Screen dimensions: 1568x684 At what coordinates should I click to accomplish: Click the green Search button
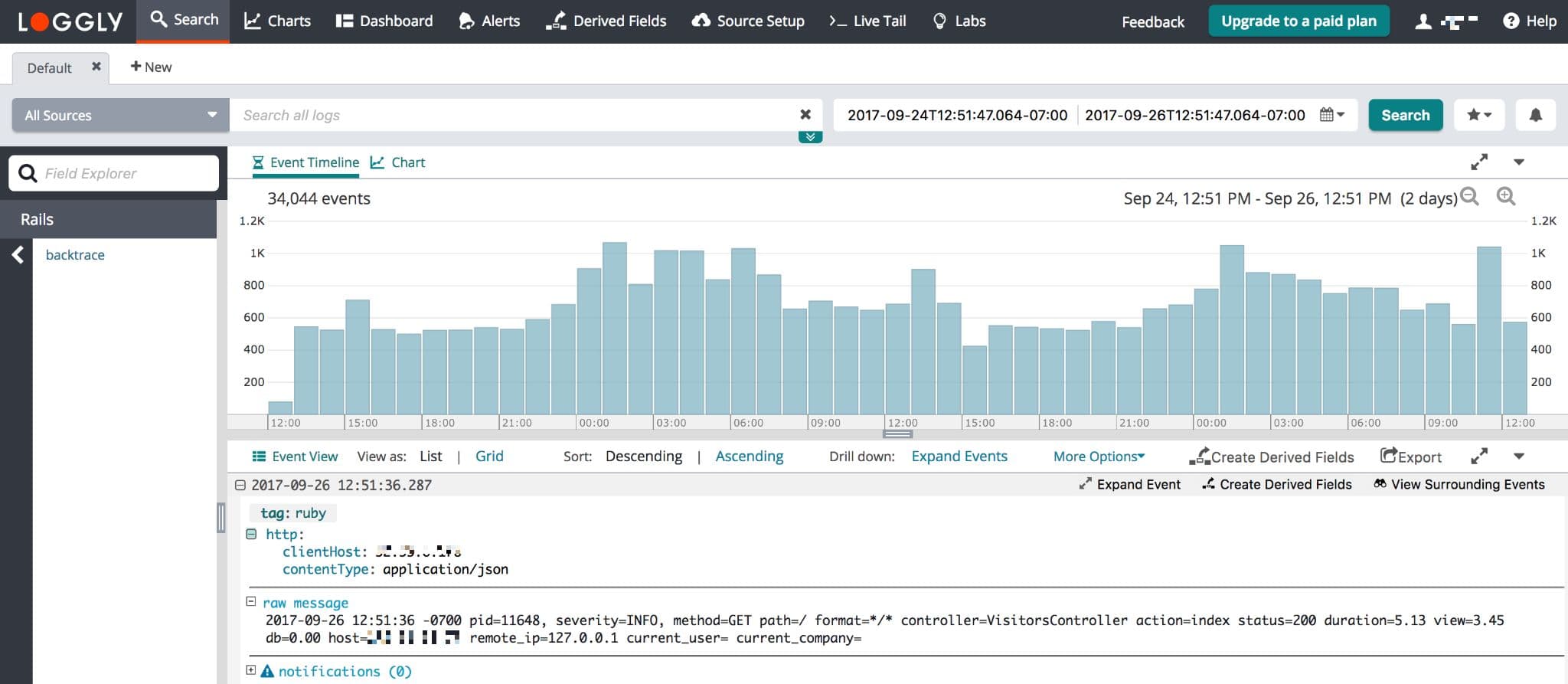point(1405,115)
